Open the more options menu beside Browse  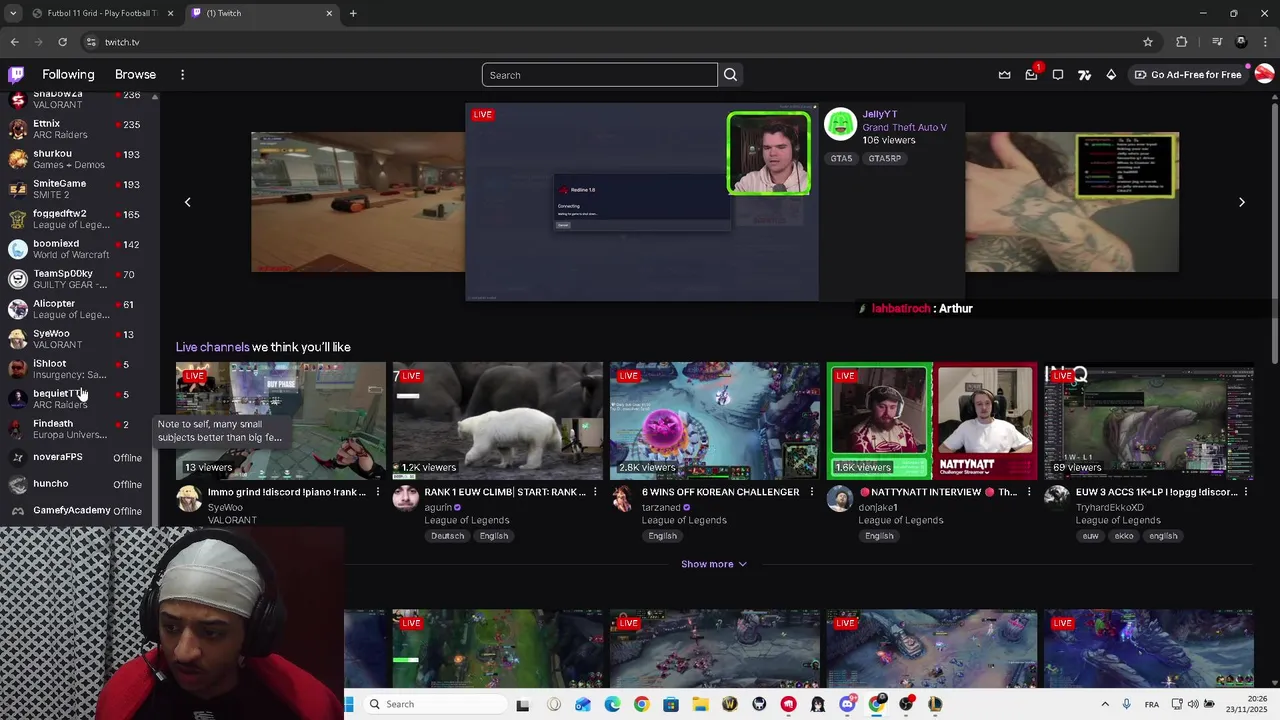click(x=182, y=75)
